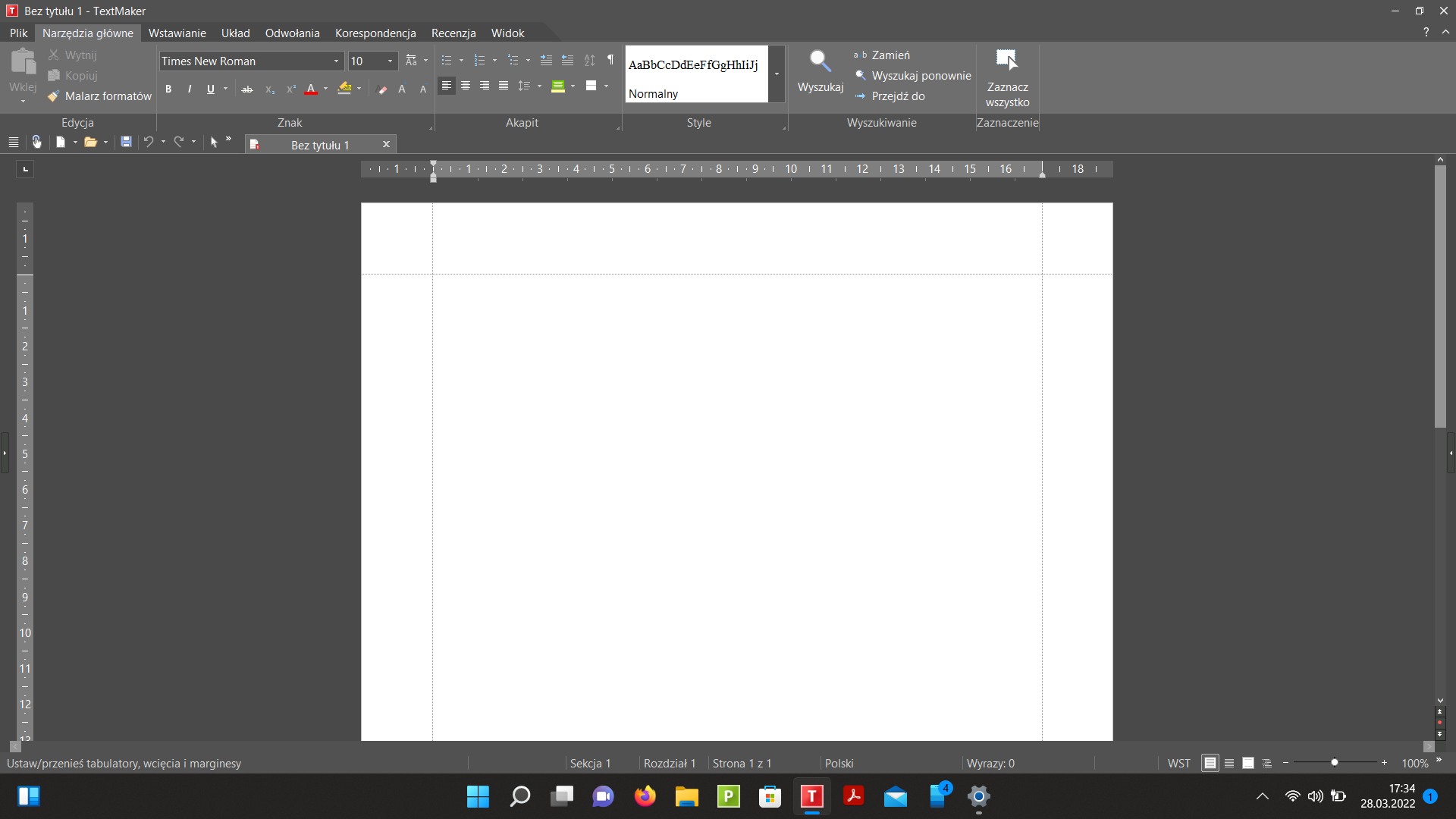
Task: Open the font size dropdown
Action: point(391,61)
